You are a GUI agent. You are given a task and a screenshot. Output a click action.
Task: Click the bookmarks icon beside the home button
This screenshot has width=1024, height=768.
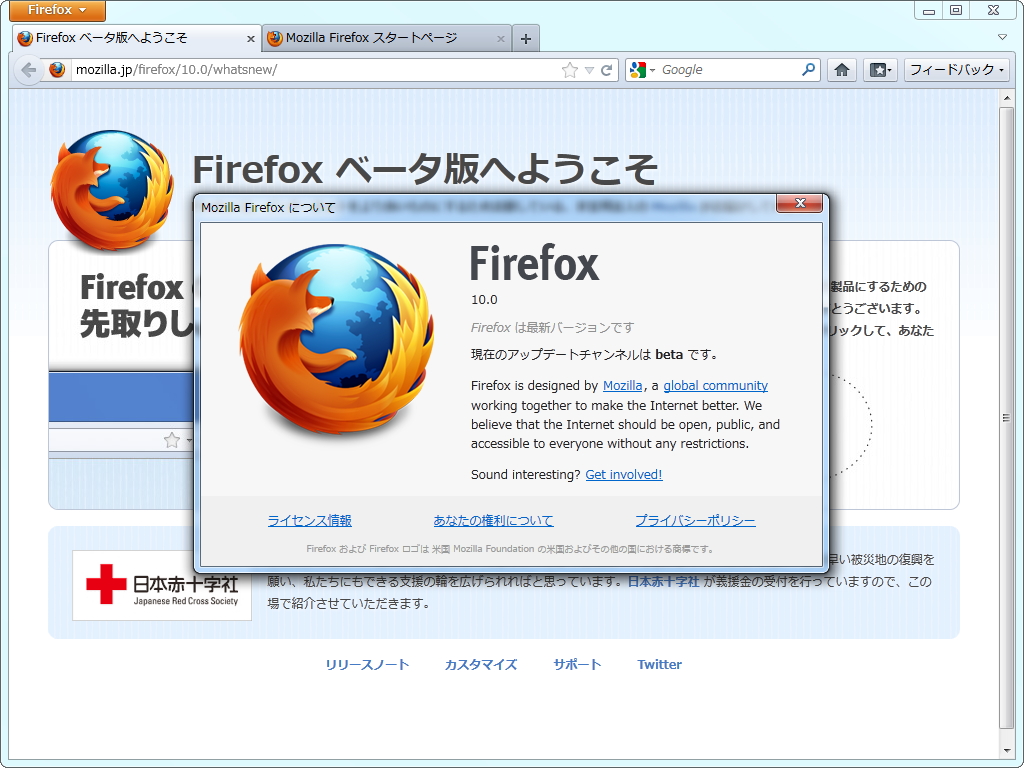(876, 69)
